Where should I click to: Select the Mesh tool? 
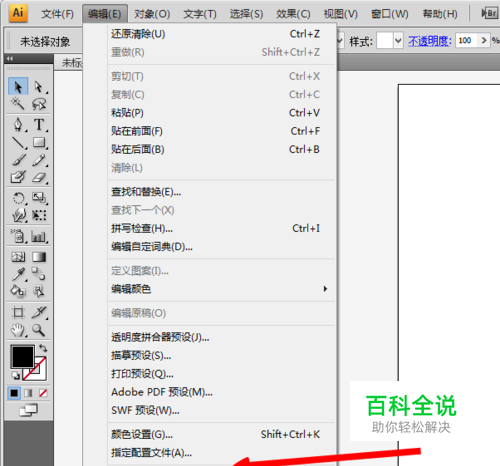tap(18, 257)
